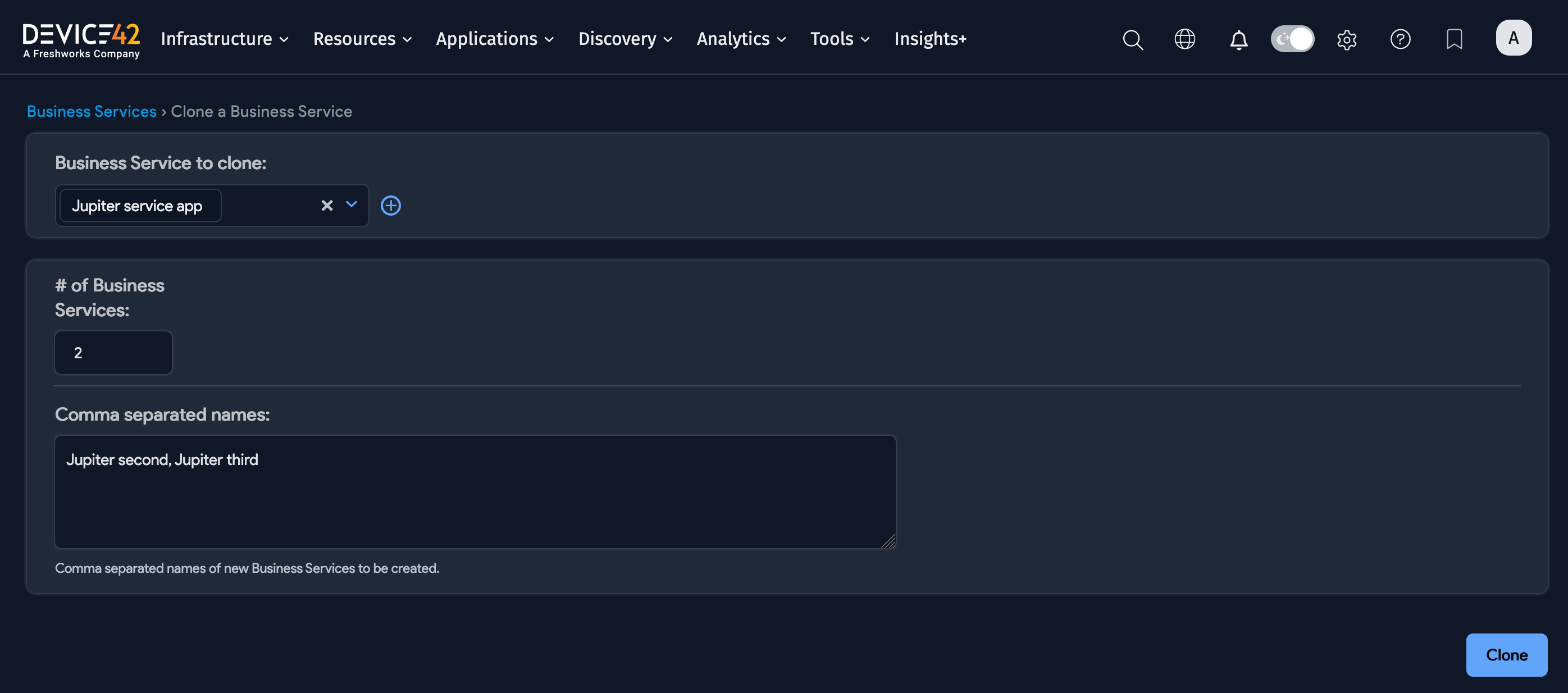Image resolution: width=1568 pixels, height=693 pixels.
Task: Open the search magnifier icon
Action: click(x=1133, y=39)
